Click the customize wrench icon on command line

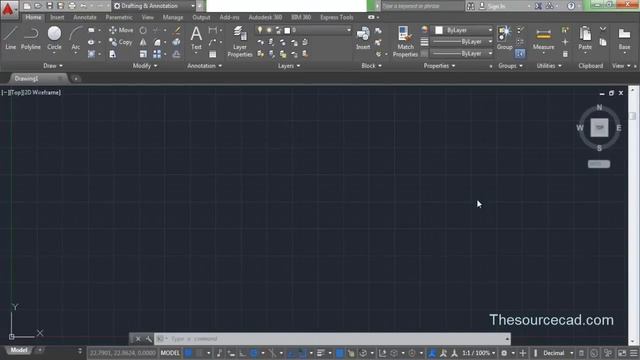(x=148, y=339)
